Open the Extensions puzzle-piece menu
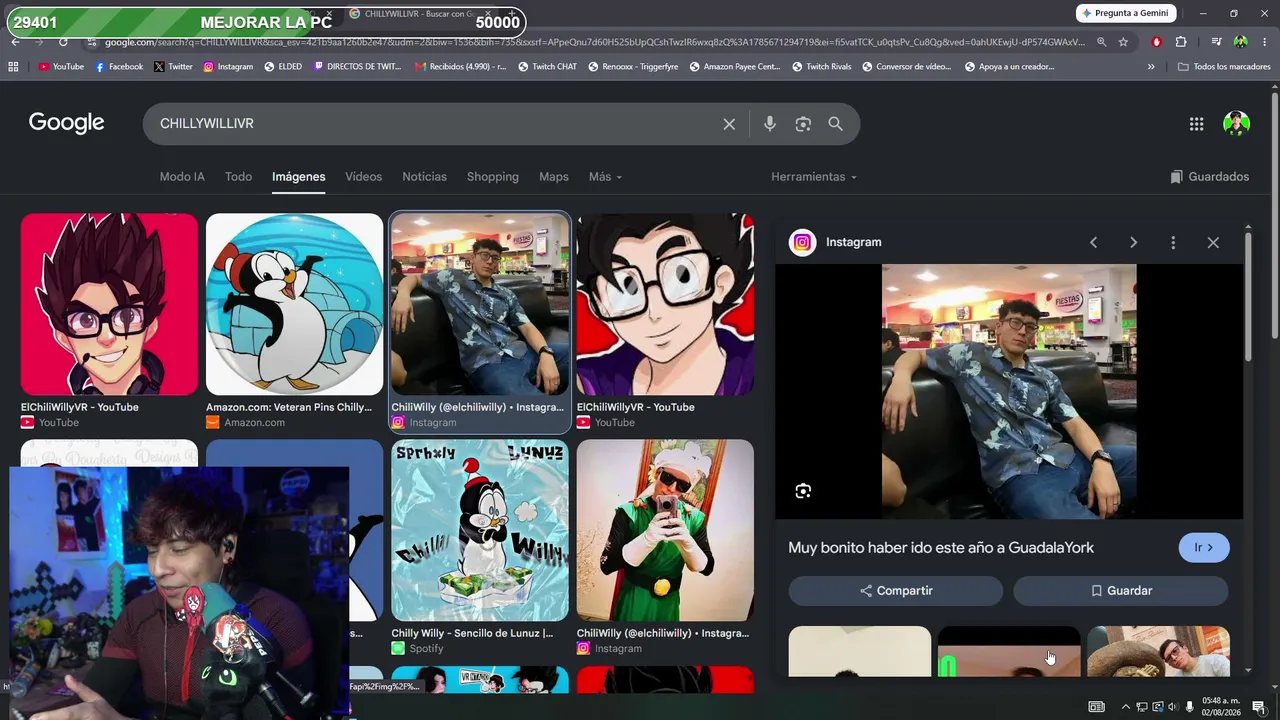Image resolution: width=1280 pixels, height=720 pixels. (1181, 42)
